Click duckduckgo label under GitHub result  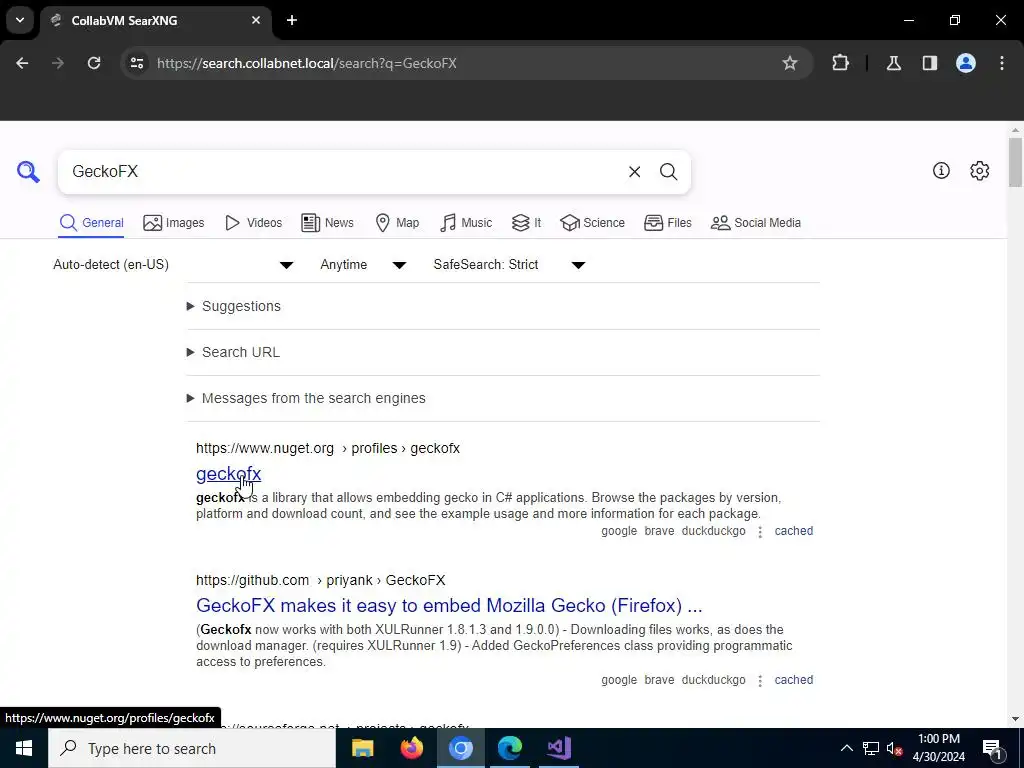[713, 680]
